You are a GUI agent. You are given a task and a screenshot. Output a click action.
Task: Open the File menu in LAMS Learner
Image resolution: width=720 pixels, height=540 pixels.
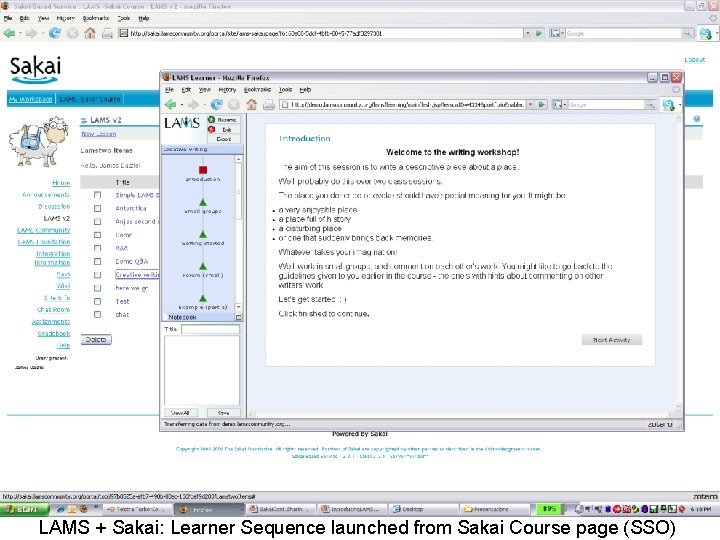169,90
